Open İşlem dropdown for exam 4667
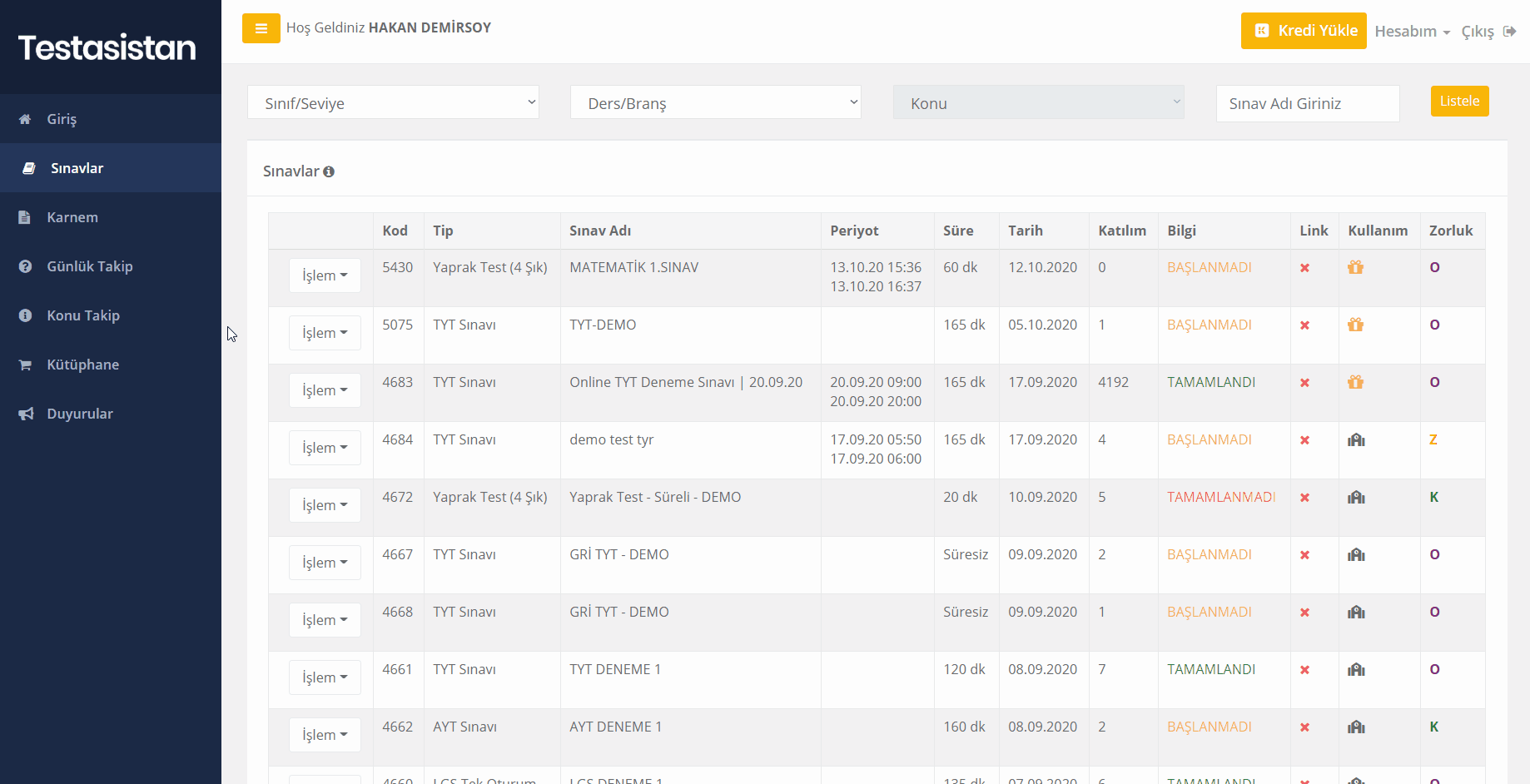Screen dimensions: 1530x784 tap(325, 563)
